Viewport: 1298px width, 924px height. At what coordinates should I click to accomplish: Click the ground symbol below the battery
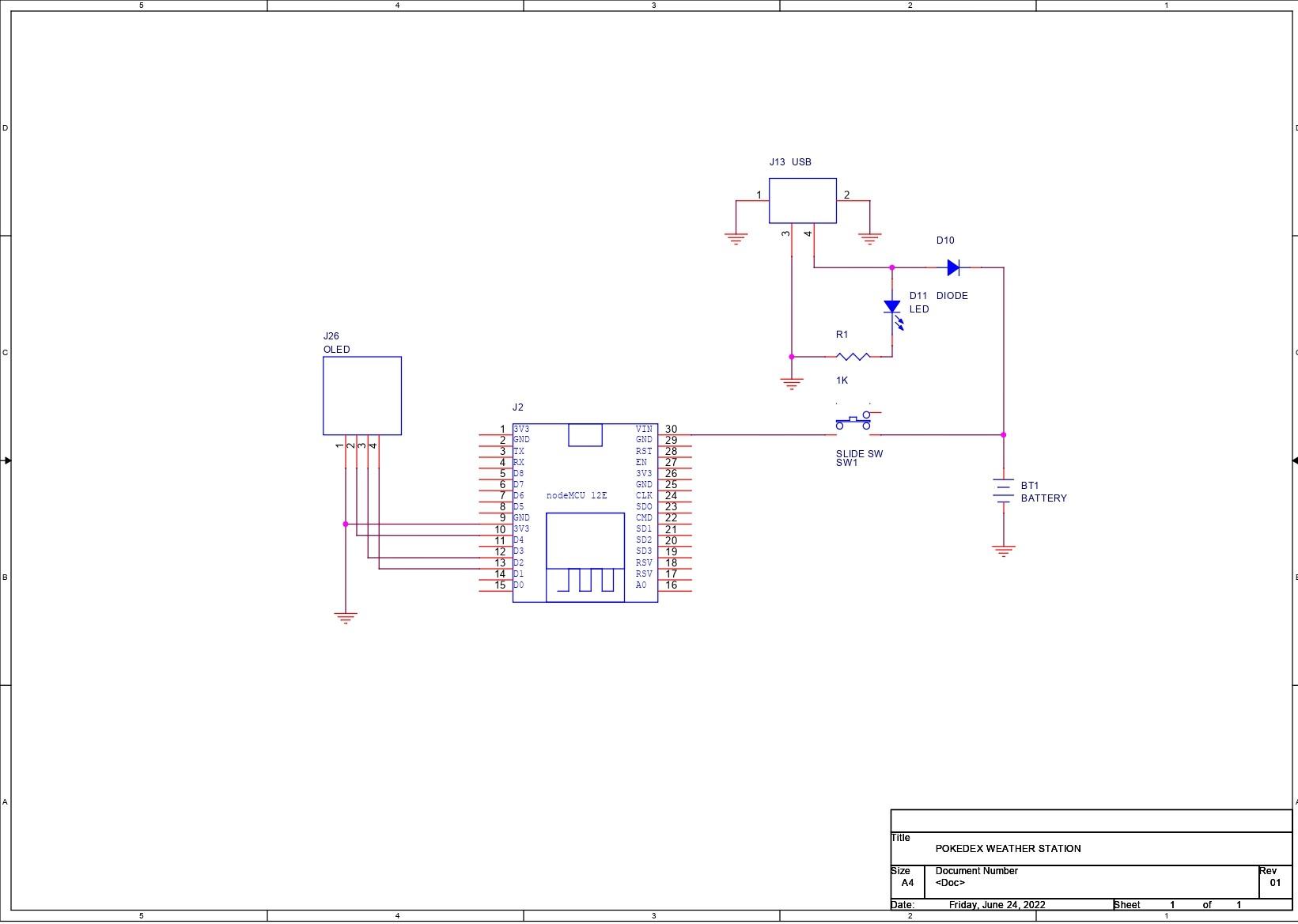point(1004,551)
